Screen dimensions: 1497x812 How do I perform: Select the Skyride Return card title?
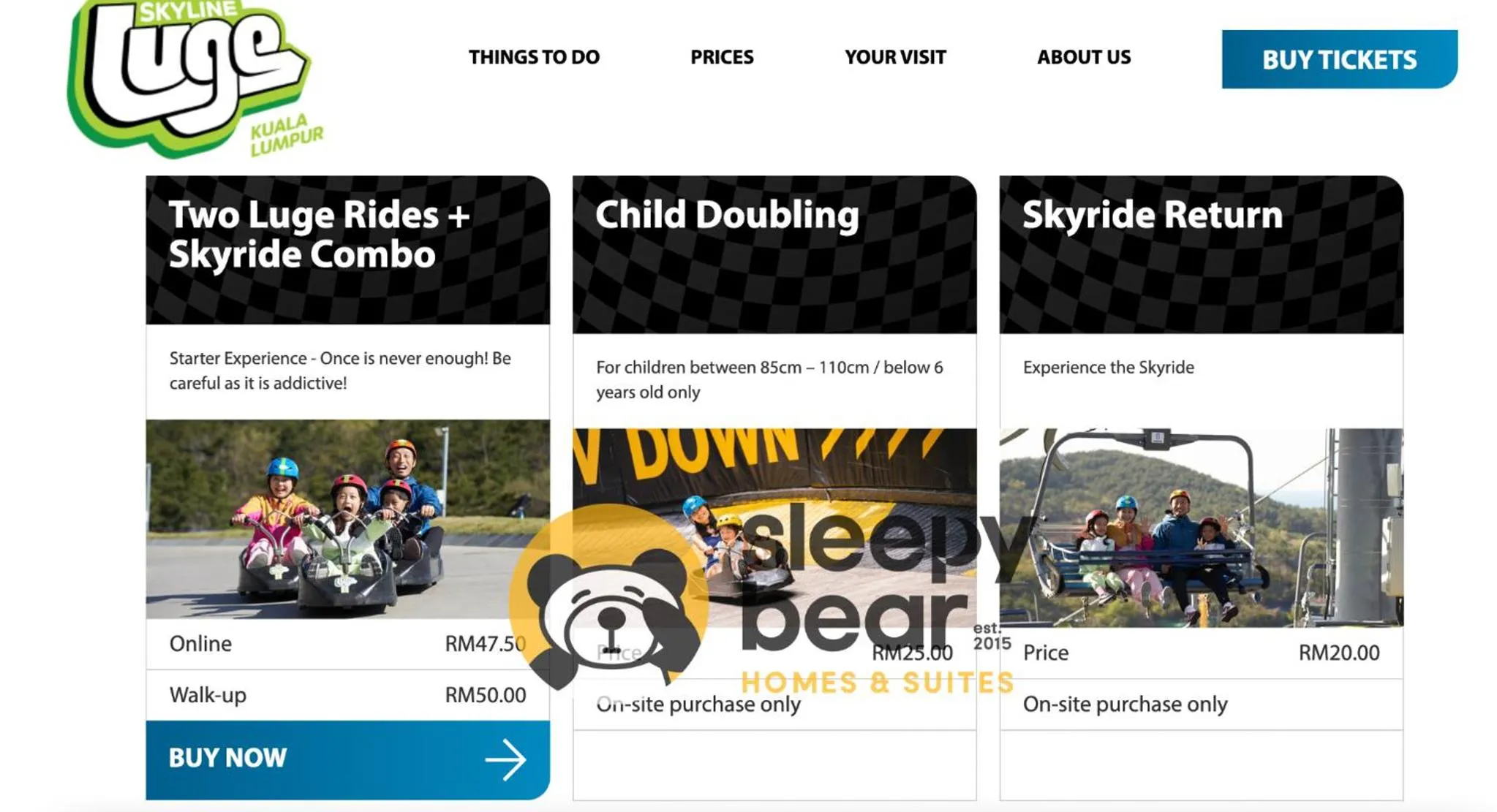1153,215
